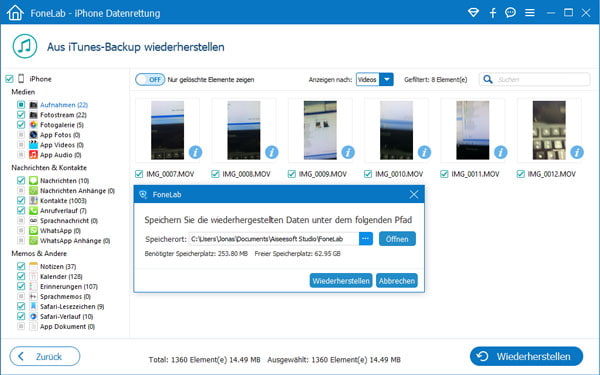The height and width of the screenshot is (375, 600).
Task: Click the search magnifier icon
Action: point(488,79)
